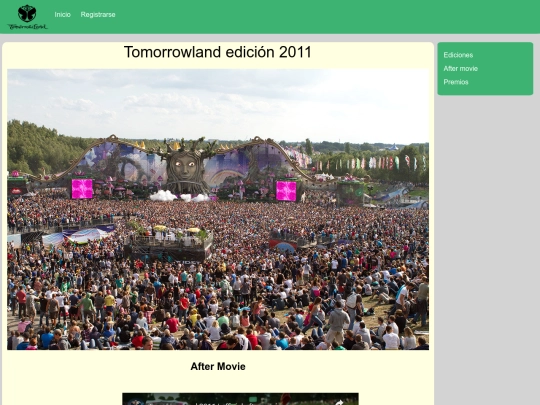Click the bold After Movie heading

218,366
